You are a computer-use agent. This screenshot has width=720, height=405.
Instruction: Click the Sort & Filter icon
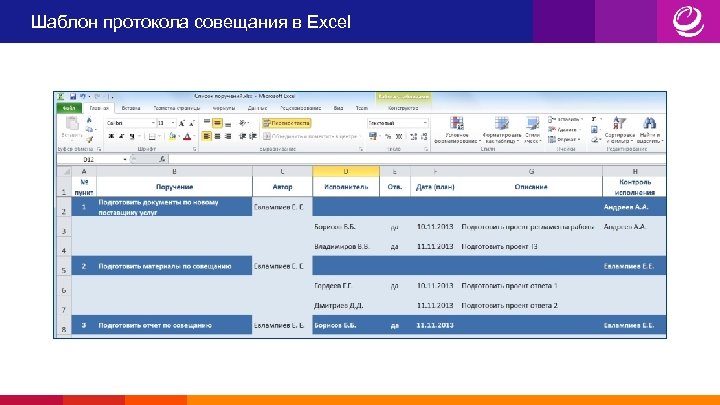[x=619, y=123]
